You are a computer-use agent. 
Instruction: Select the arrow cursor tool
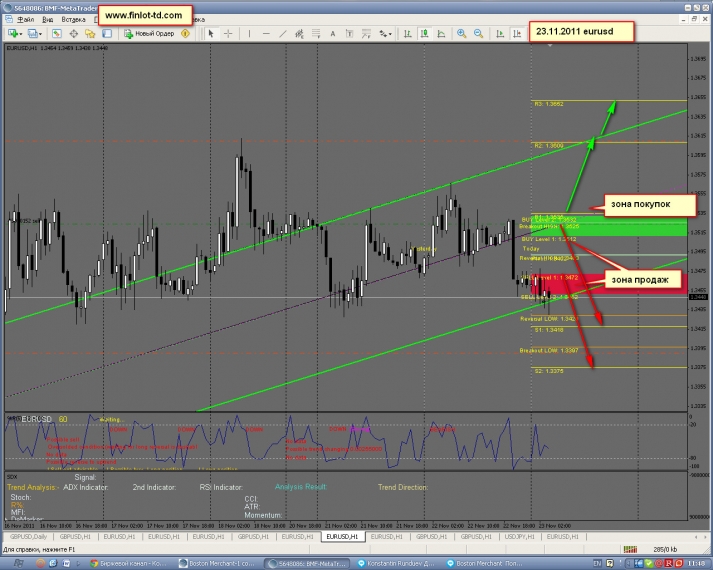211,33
